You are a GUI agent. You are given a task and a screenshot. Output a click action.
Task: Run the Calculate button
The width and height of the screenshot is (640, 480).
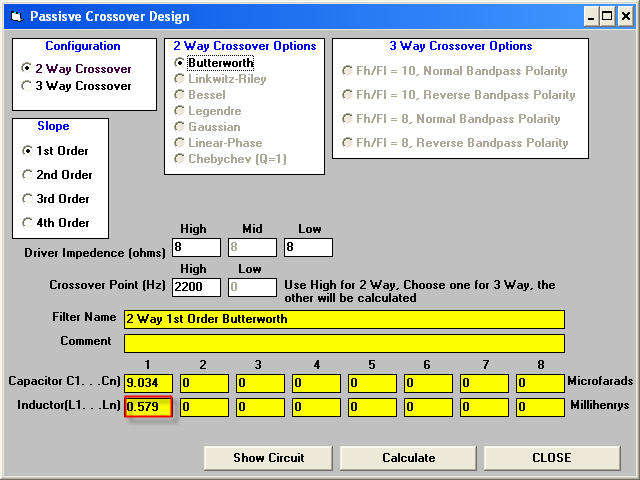(x=408, y=458)
